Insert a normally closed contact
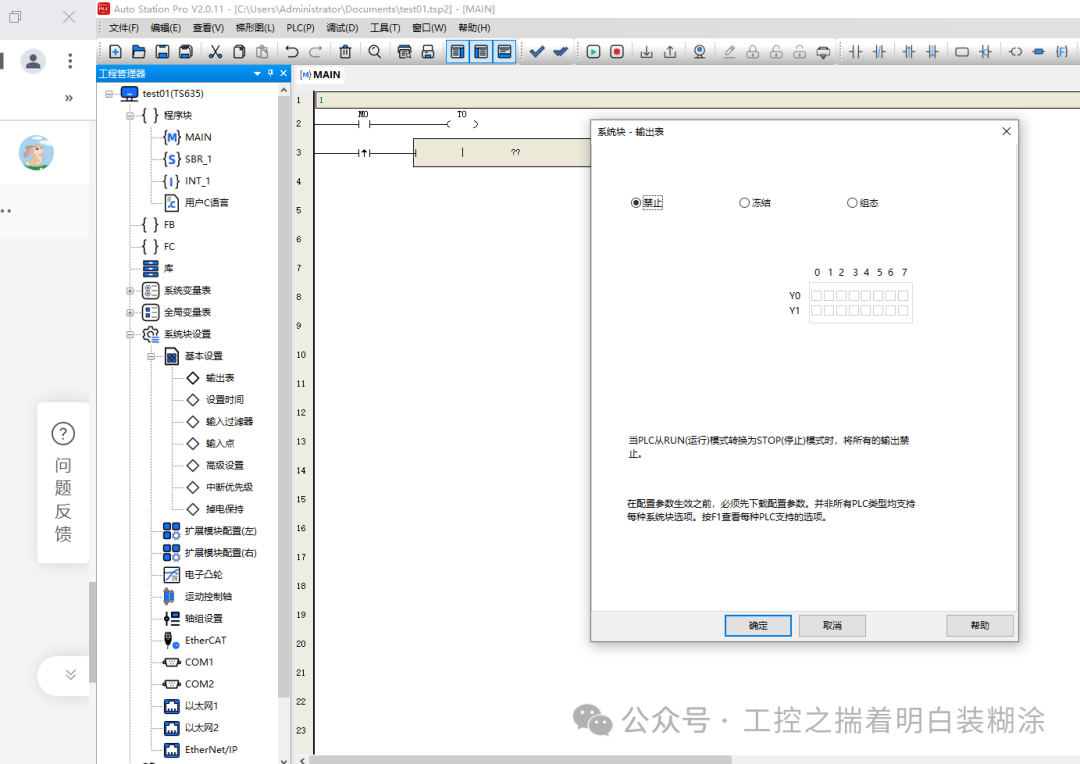This screenshot has height=764, width=1080. tap(880, 52)
